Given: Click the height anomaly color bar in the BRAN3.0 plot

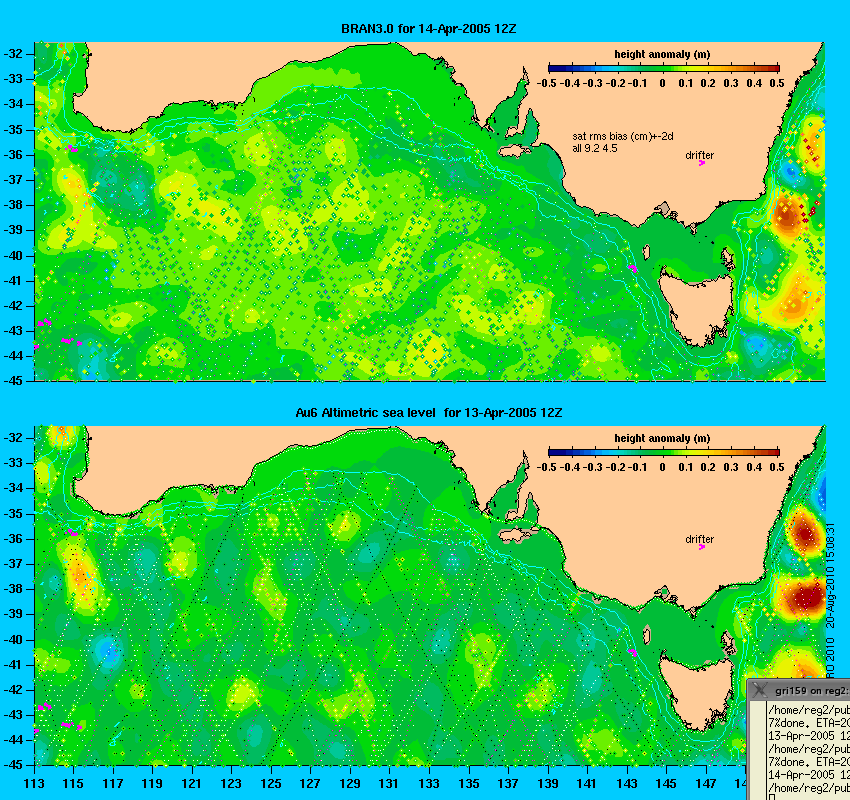Looking at the screenshot, I should (x=664, y=68).
